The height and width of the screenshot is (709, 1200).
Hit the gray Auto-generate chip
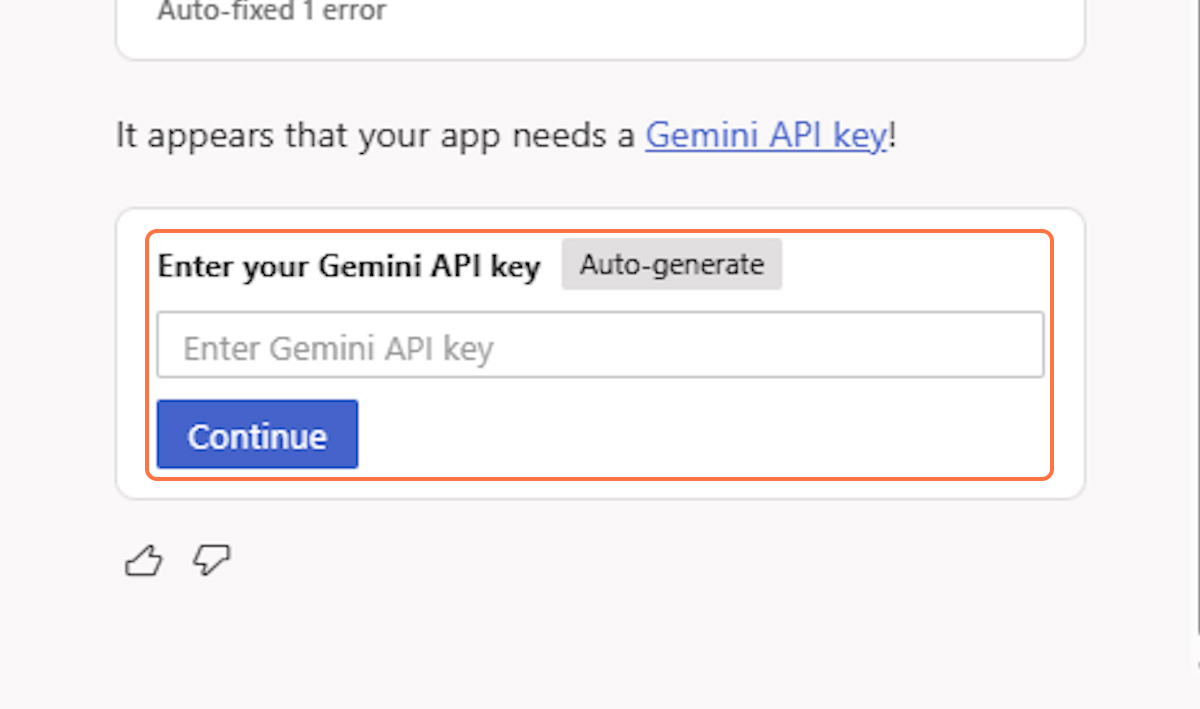tap(671, 265)
